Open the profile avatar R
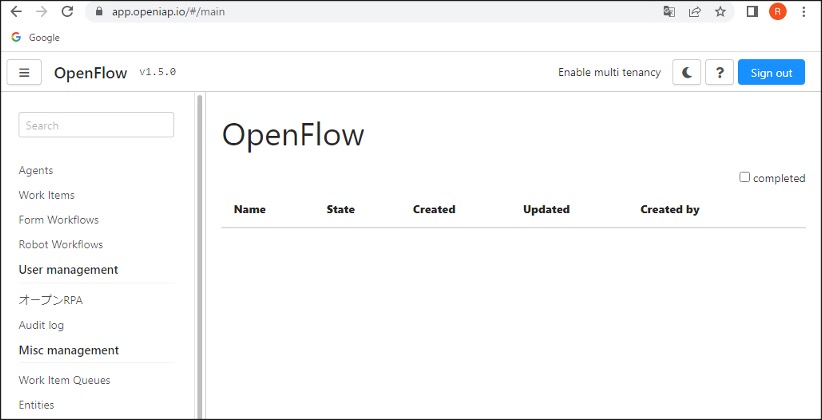 point(777,12)
